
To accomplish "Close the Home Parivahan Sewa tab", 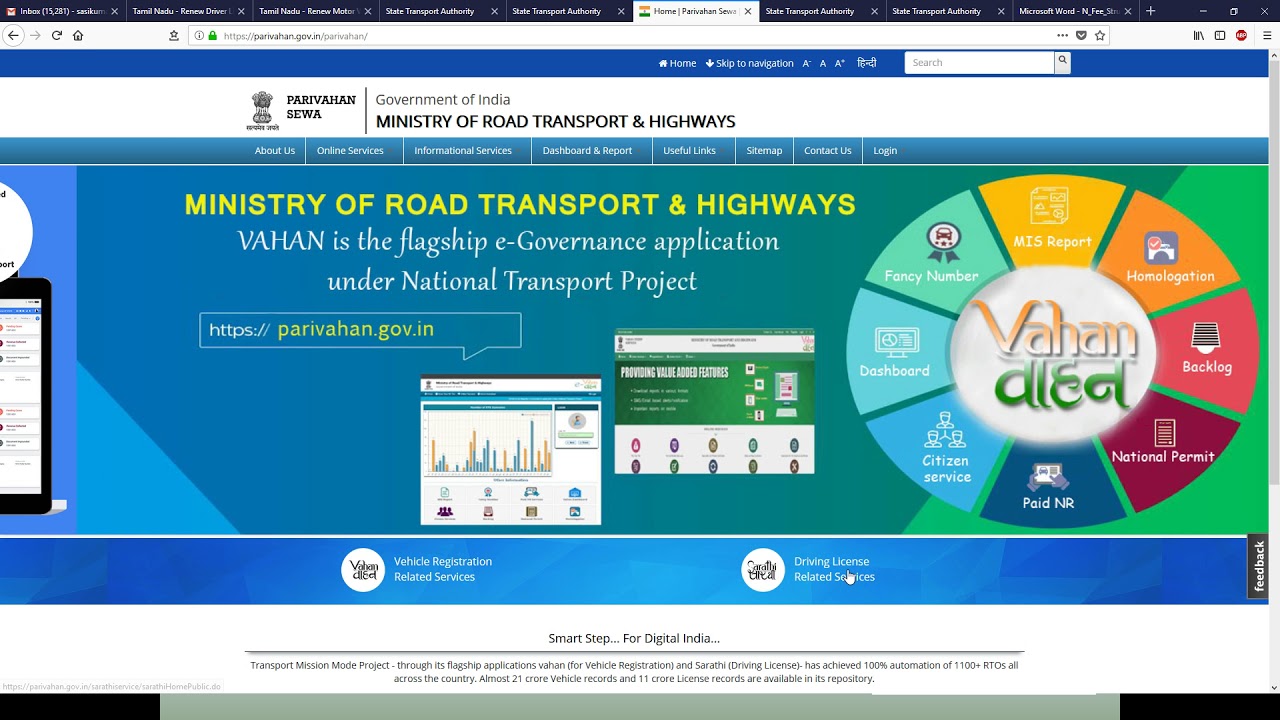I will pos(748,11).
